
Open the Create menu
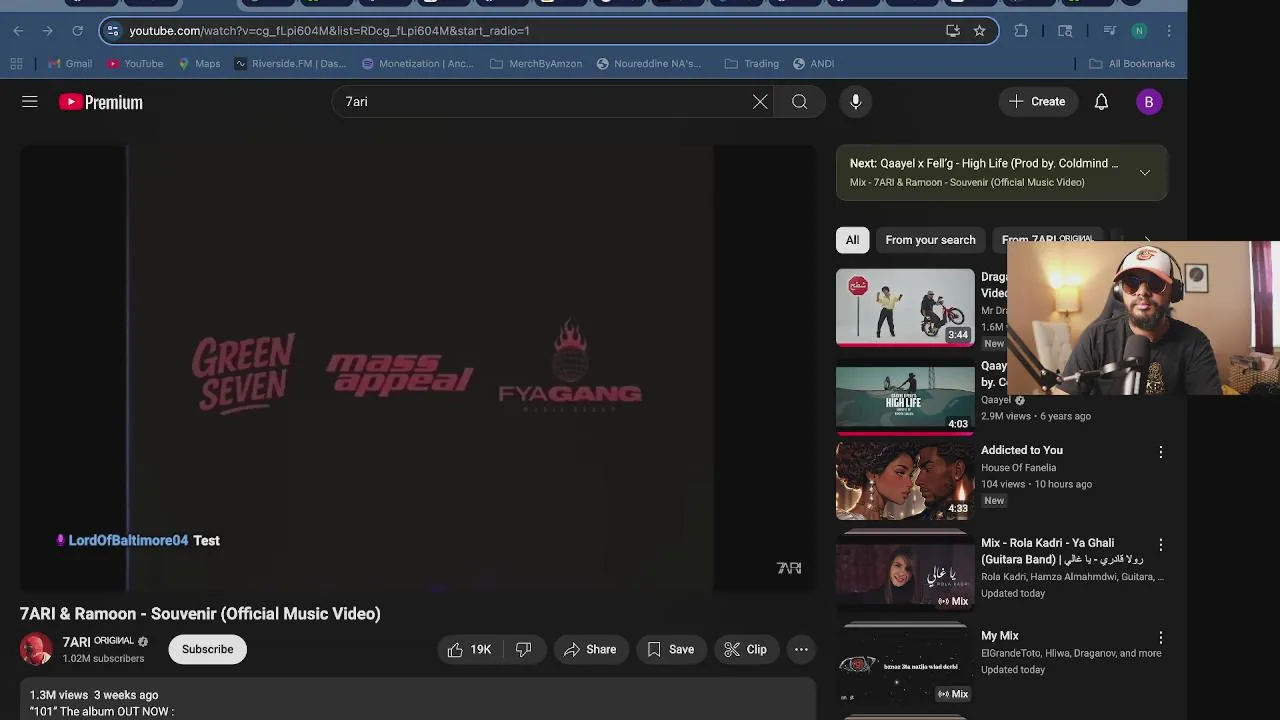pos(1037,102)
